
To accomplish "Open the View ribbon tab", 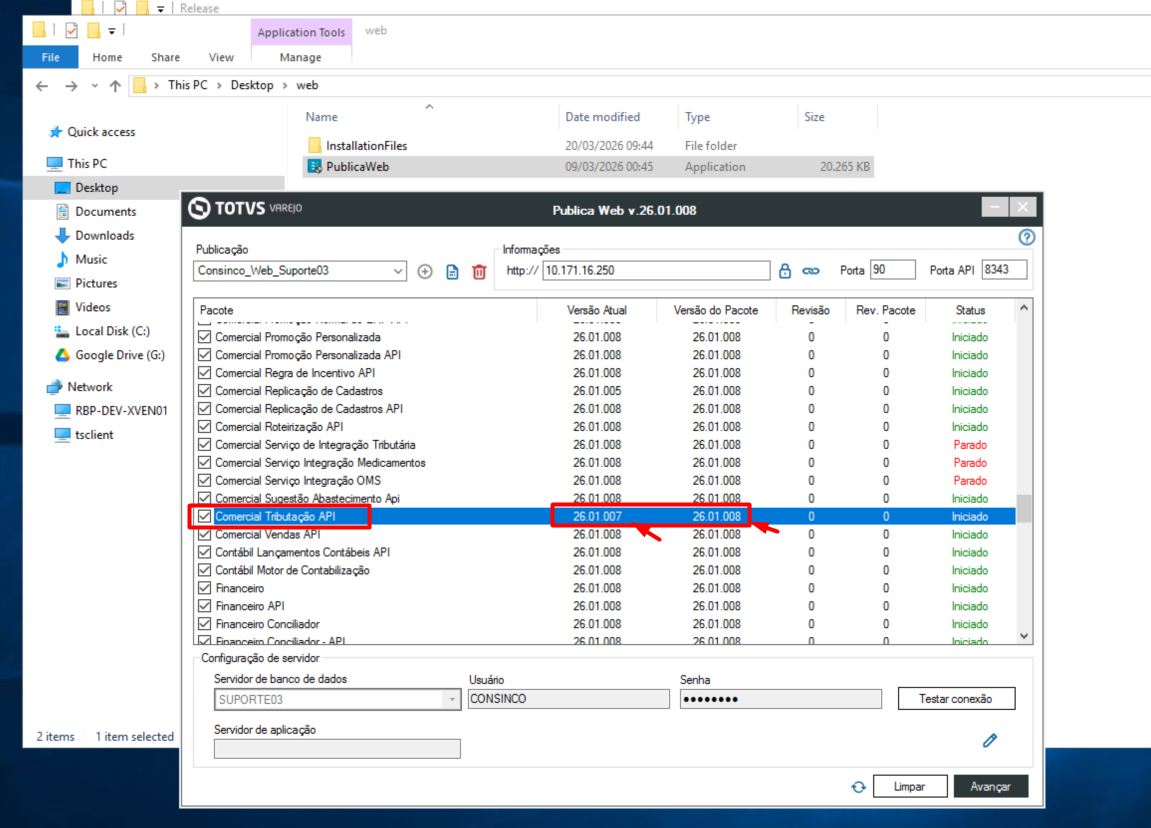I will pyautogui.click(x=221, y=57).
